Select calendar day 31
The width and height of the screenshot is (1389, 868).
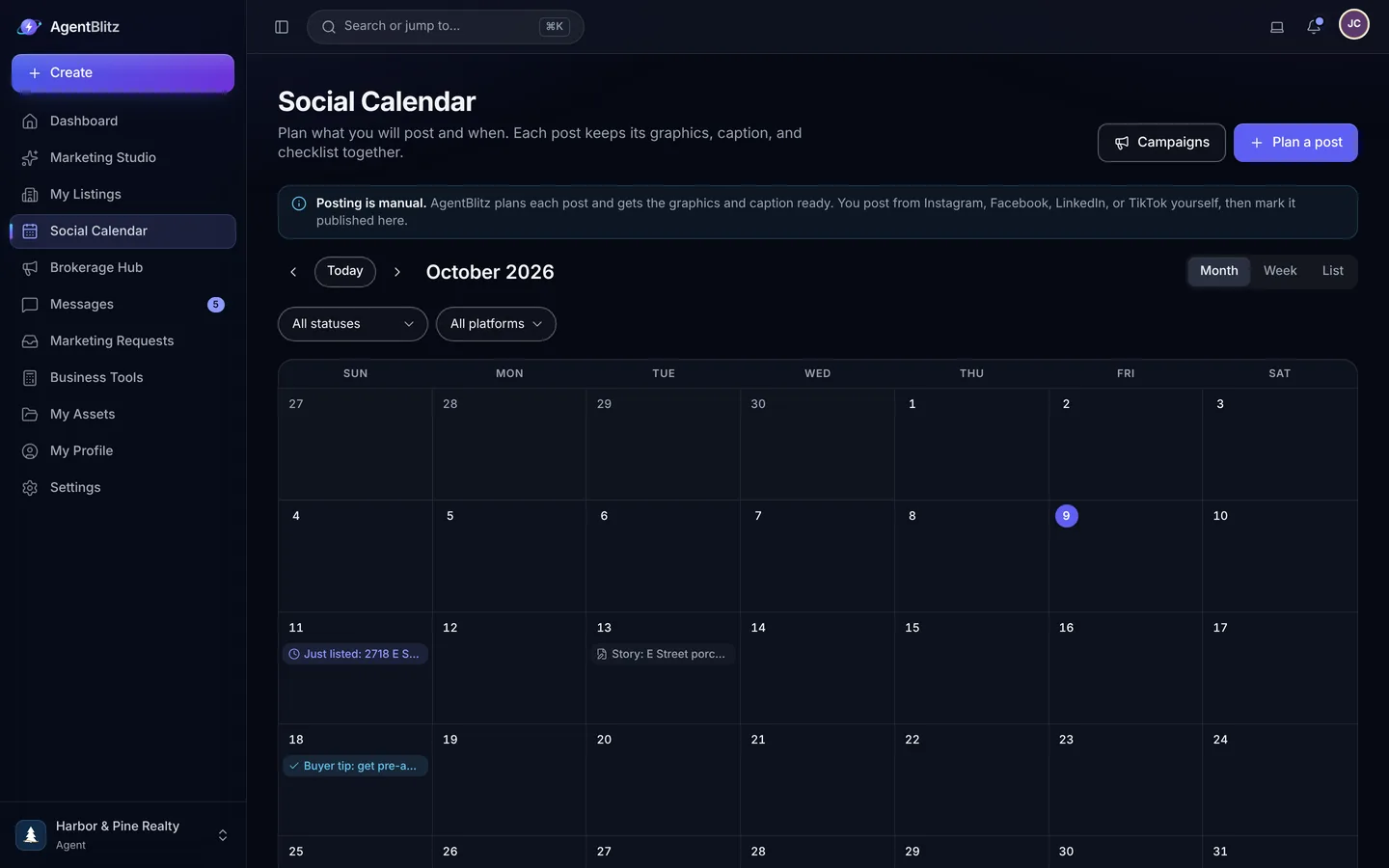pyautogui.click(x=1220, y=852)
